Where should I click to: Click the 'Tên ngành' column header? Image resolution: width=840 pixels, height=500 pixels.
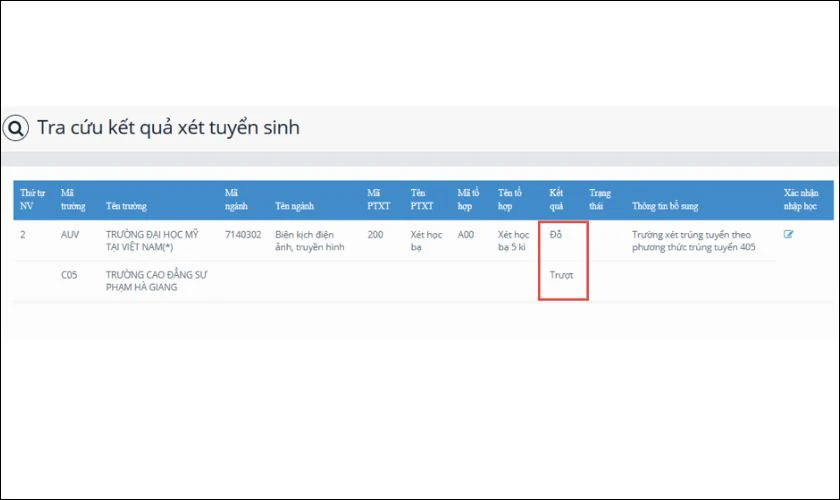tap(294, 206)
